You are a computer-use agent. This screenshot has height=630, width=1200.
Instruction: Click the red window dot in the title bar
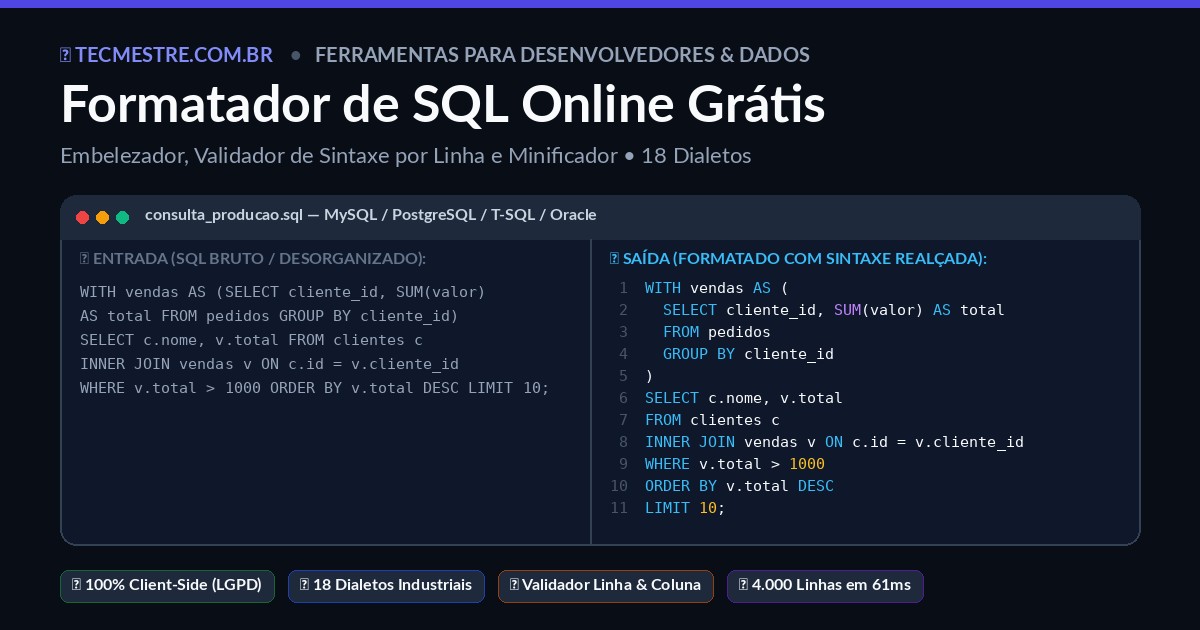click(x=83, y=217)
